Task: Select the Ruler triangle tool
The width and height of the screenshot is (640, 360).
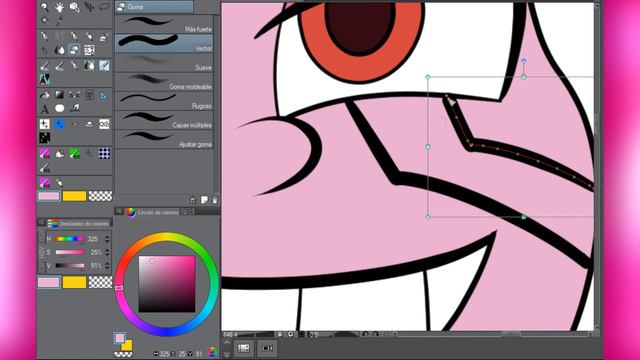Action: click(x=104, y=95)
